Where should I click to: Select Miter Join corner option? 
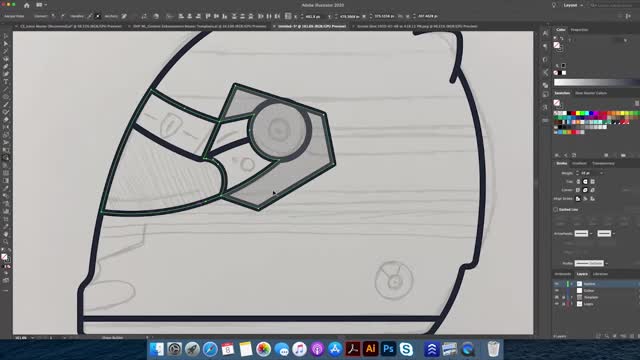tap(578, 190)
